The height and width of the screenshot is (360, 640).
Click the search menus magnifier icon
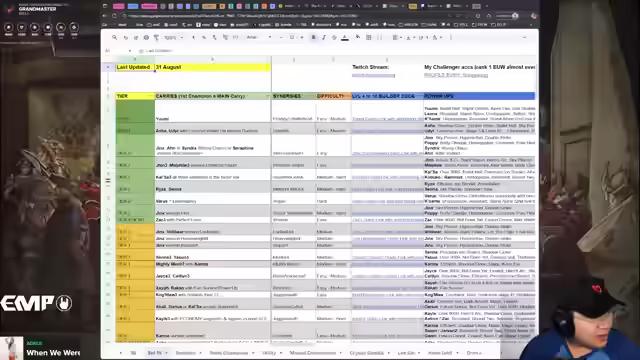[x=115, y=37]
